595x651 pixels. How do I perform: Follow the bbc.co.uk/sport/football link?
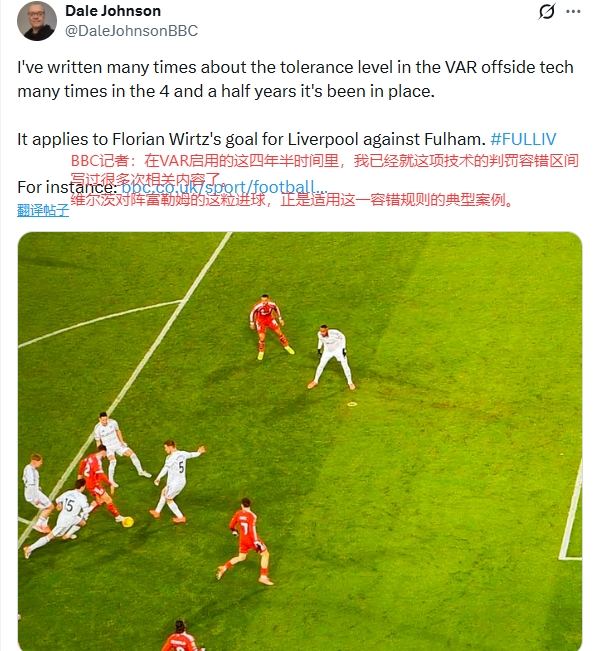point(224,187)
